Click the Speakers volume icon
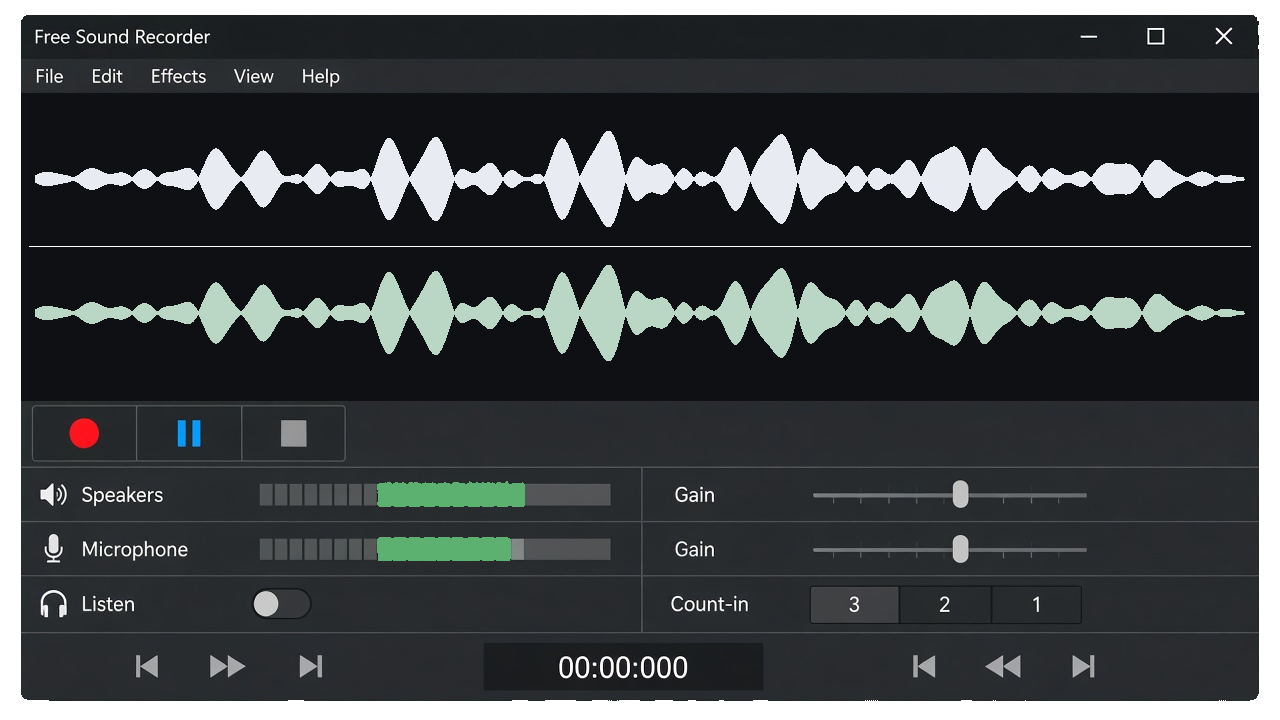1280x720 pixels. click(53, 495)
